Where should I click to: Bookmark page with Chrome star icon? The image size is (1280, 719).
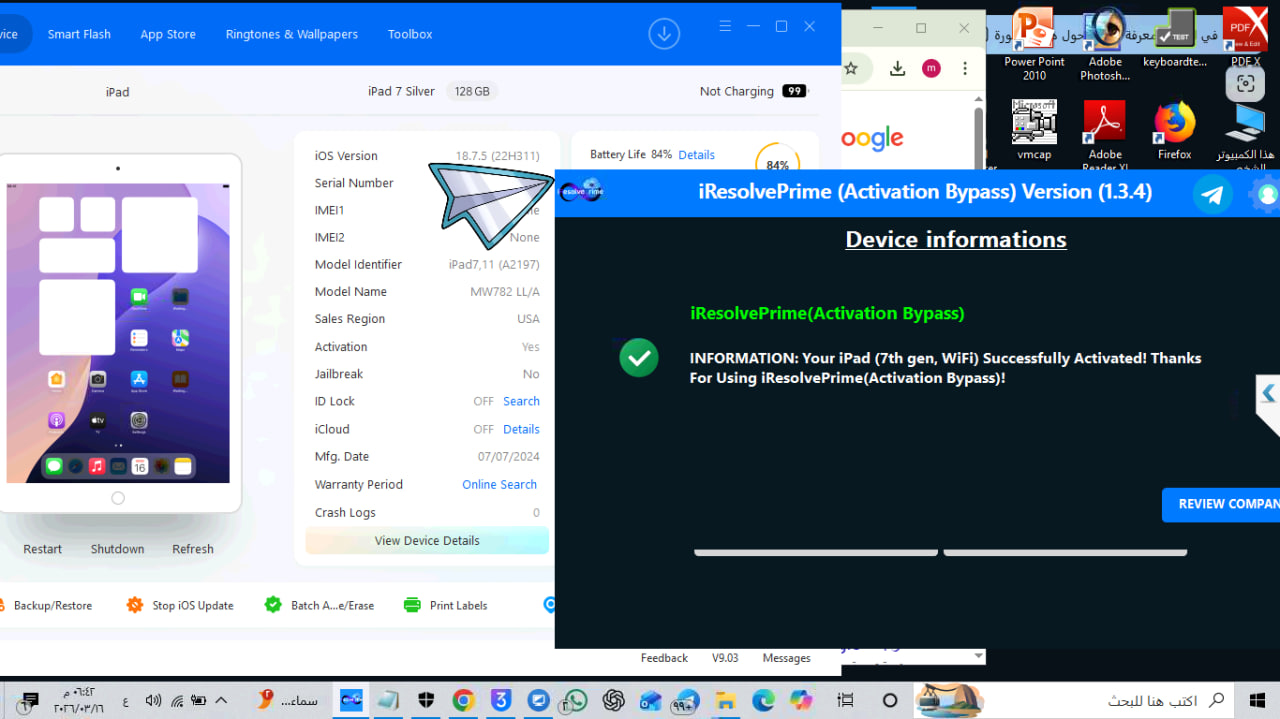(x=851, y=68)
